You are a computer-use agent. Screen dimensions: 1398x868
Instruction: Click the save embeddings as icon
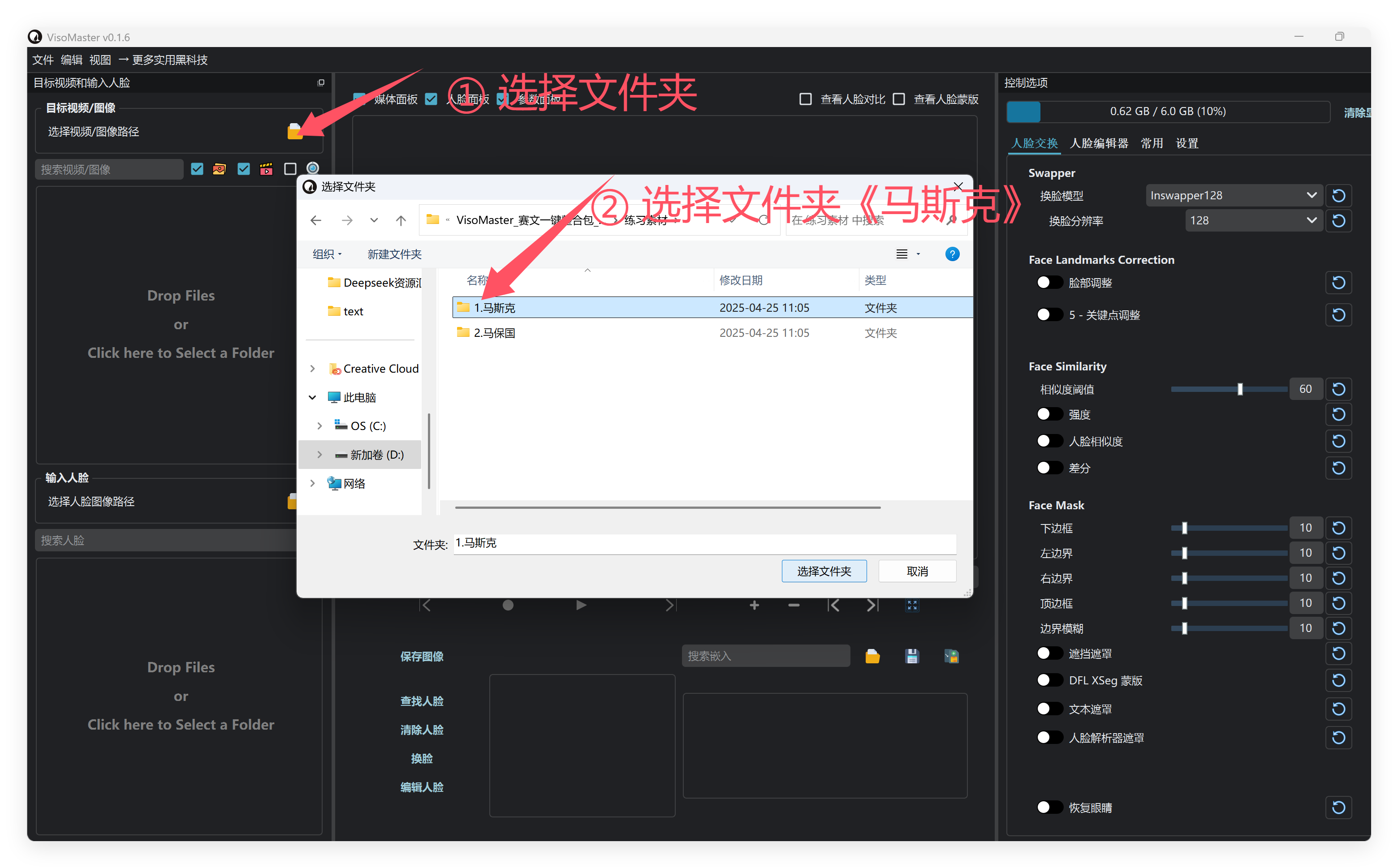951,656
